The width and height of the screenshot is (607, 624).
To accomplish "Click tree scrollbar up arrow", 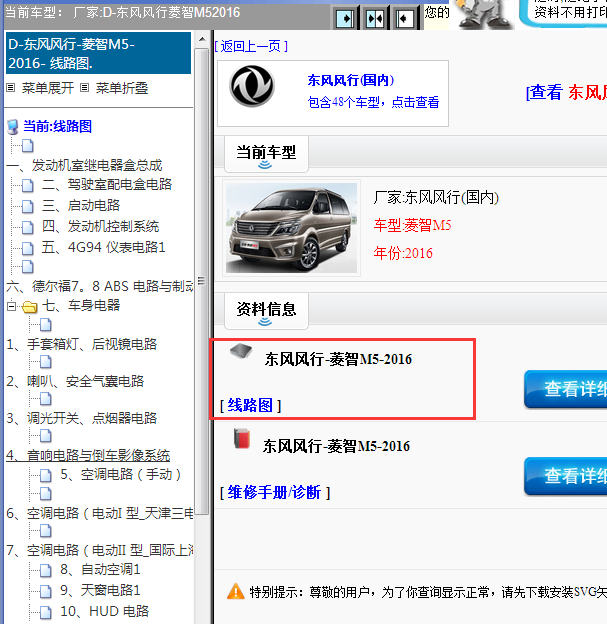I will coord(202,39).
